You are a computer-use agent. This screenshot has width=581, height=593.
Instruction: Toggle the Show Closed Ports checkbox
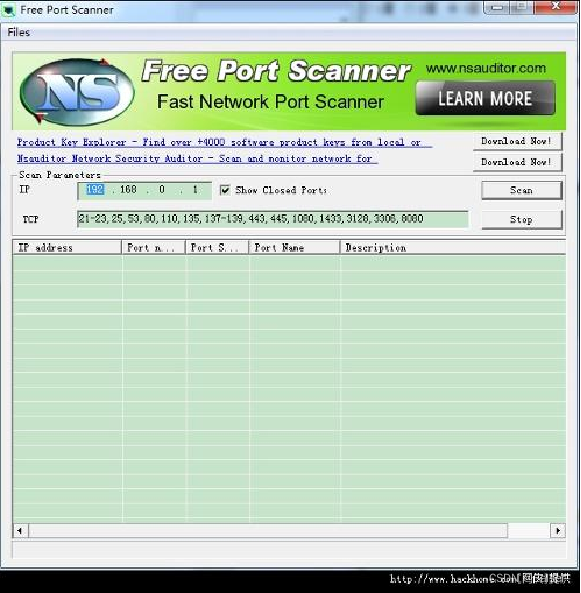click(225, 190)
